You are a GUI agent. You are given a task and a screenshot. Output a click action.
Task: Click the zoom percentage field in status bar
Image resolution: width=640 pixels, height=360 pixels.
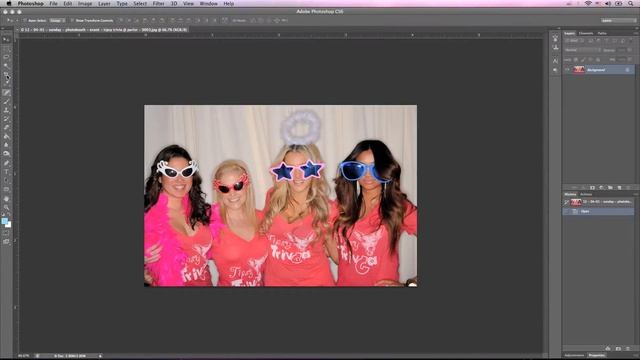pyautogui.click(x=24, y=356)
